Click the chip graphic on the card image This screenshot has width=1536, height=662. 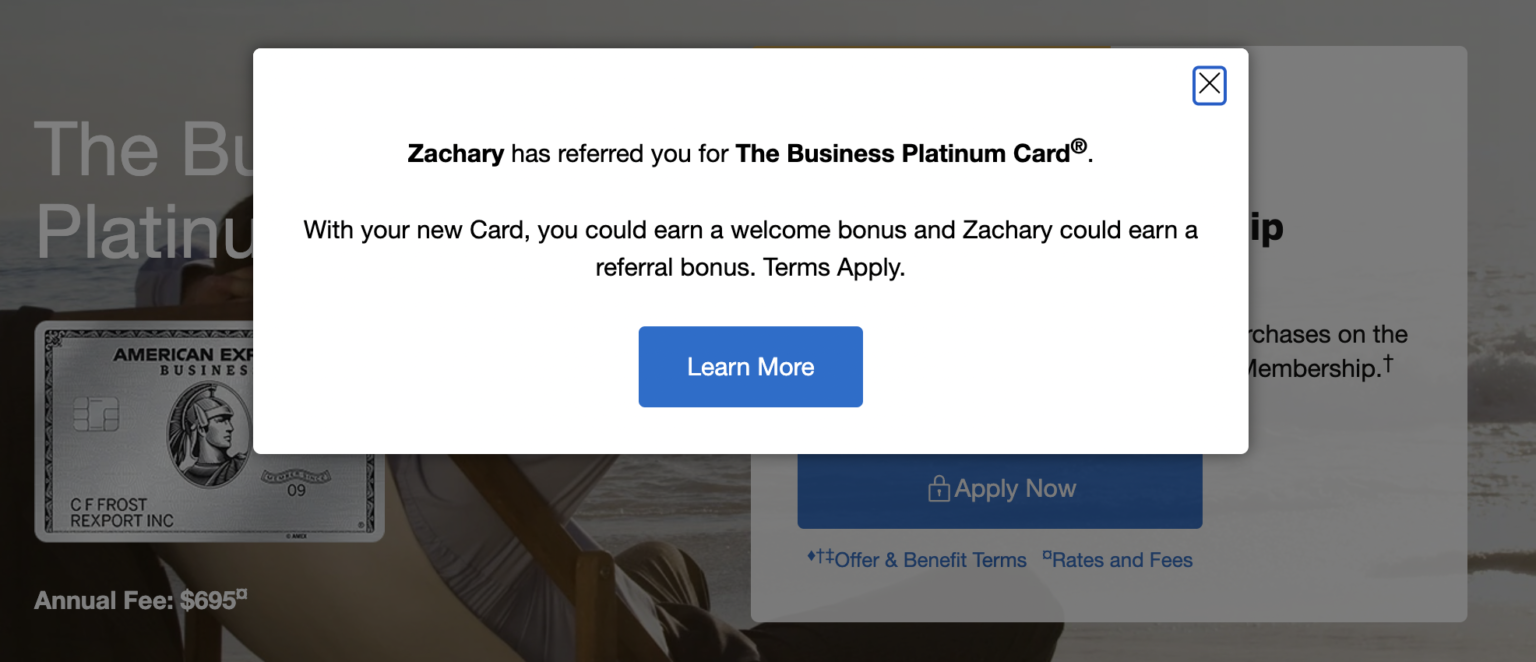click(96, 414)
